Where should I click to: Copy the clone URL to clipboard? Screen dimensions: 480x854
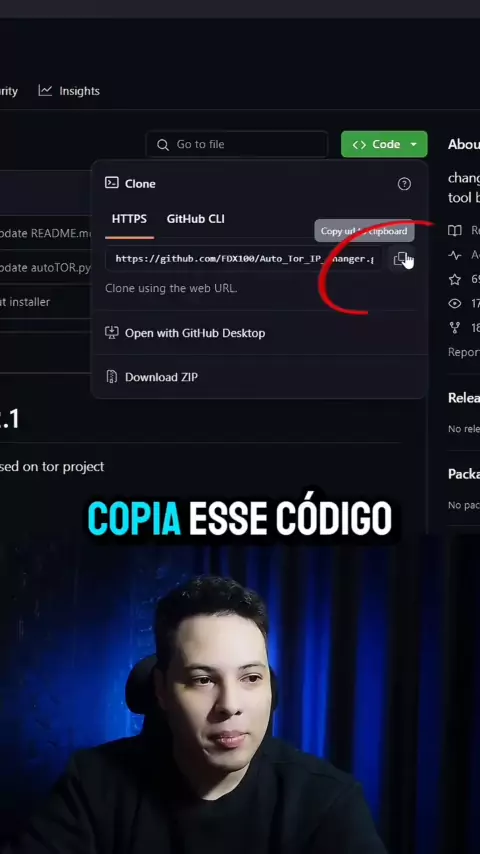[x=402, y=259]
